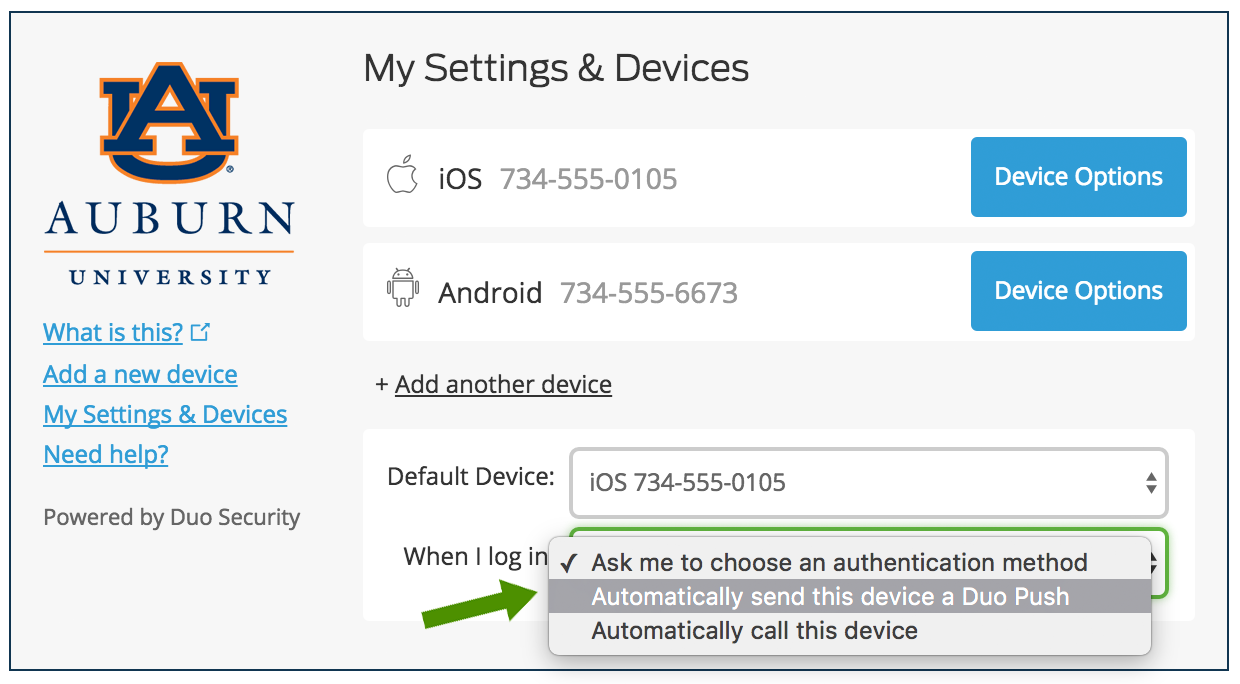The image size is (1240, 684).
Task: Click the Android phone number 734-555-6673
Action: pyautogui.click(x=648, y=293)
